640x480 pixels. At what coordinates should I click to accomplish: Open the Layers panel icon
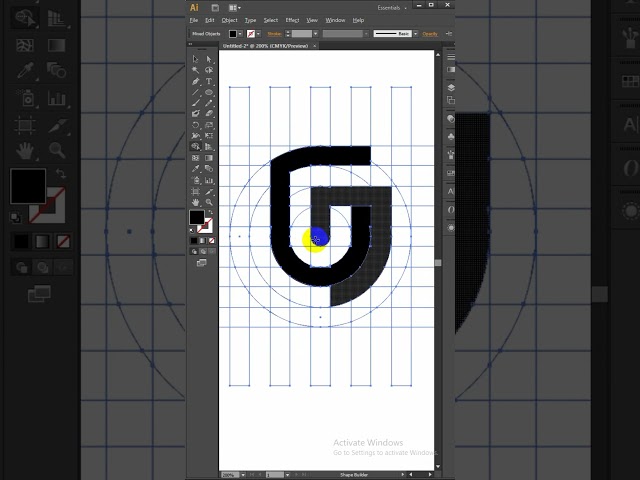451,87
